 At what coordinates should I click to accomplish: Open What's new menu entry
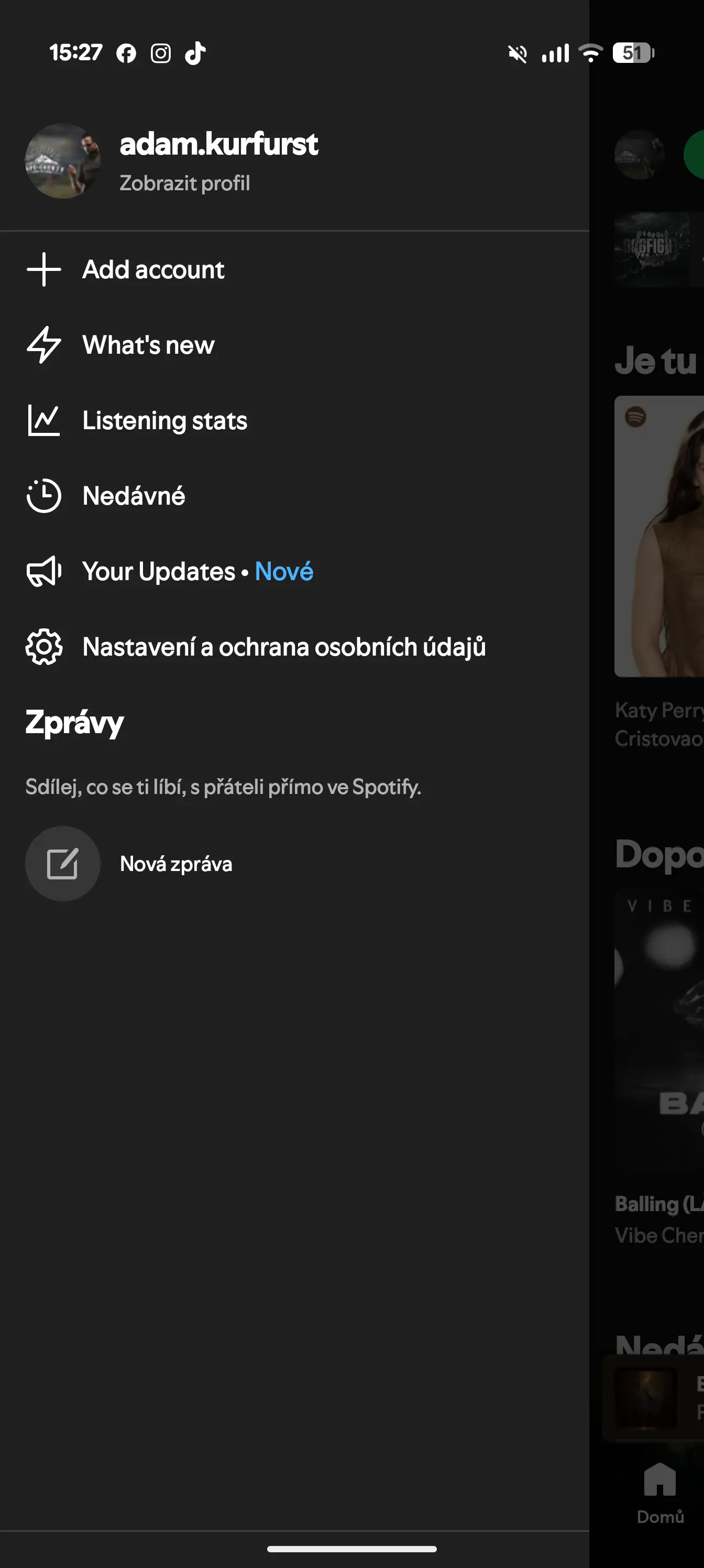pyautogui.click(x=148, y=345)
